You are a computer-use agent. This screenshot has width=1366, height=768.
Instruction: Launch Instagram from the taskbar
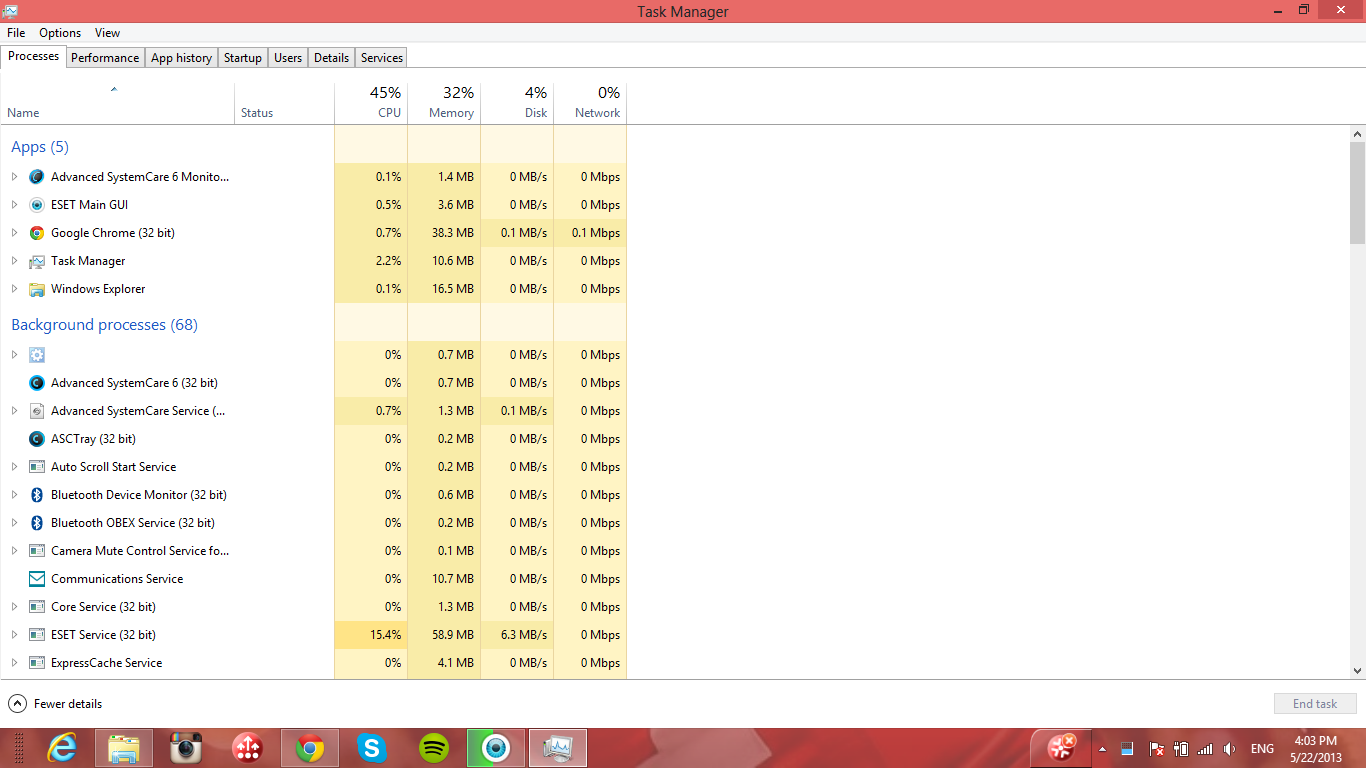point(186,748)
